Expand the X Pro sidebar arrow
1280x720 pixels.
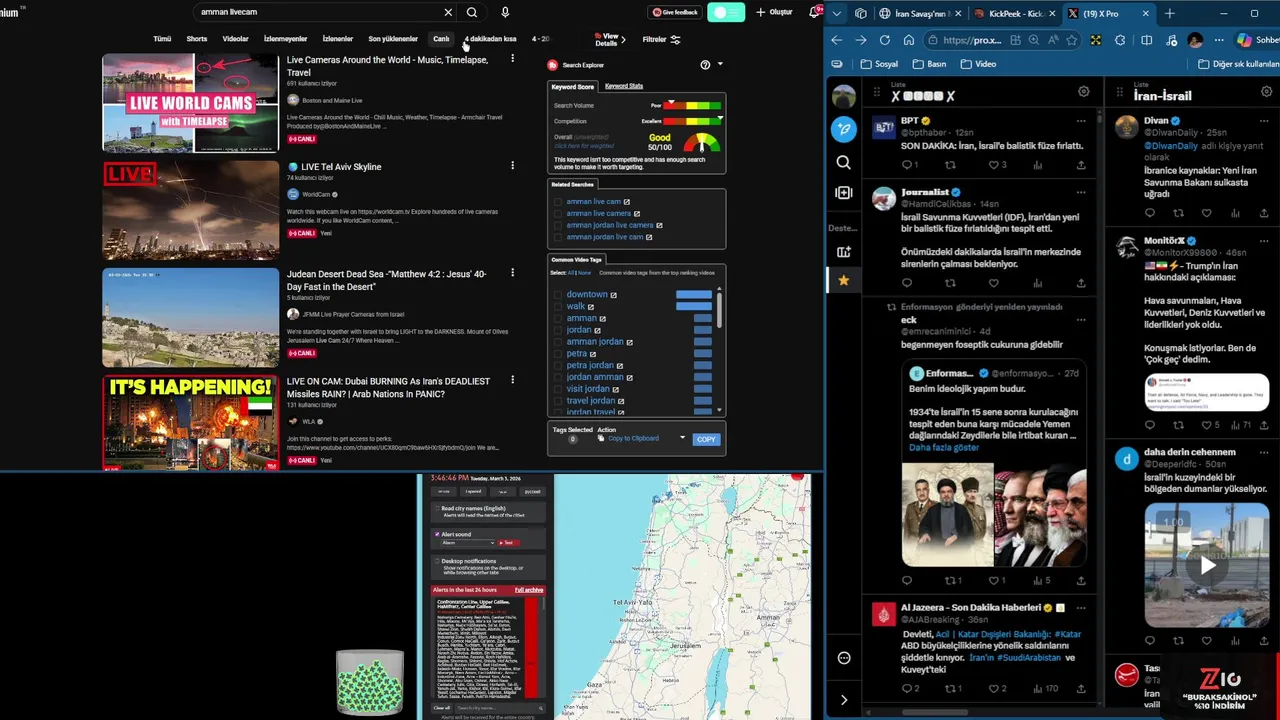pos(844,700)
